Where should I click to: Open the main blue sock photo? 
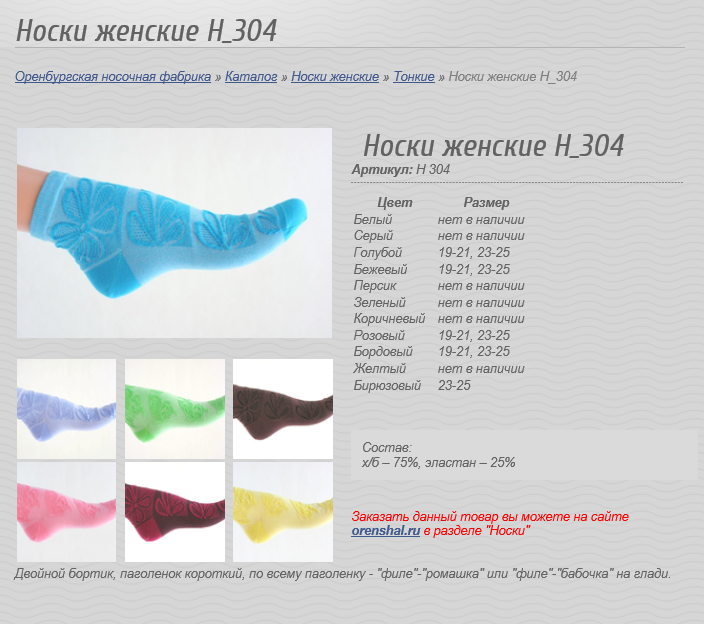click(175, 233)
